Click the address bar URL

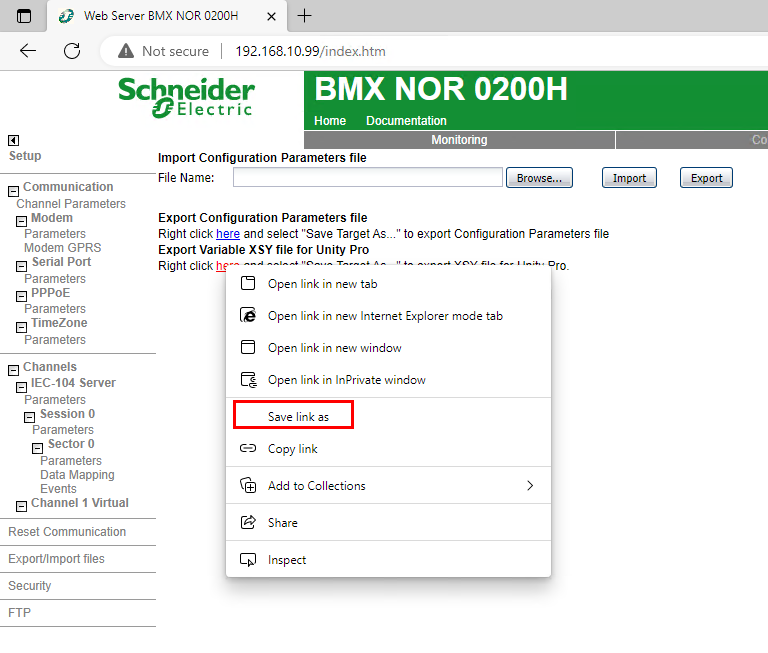click(x=310, y=51)
